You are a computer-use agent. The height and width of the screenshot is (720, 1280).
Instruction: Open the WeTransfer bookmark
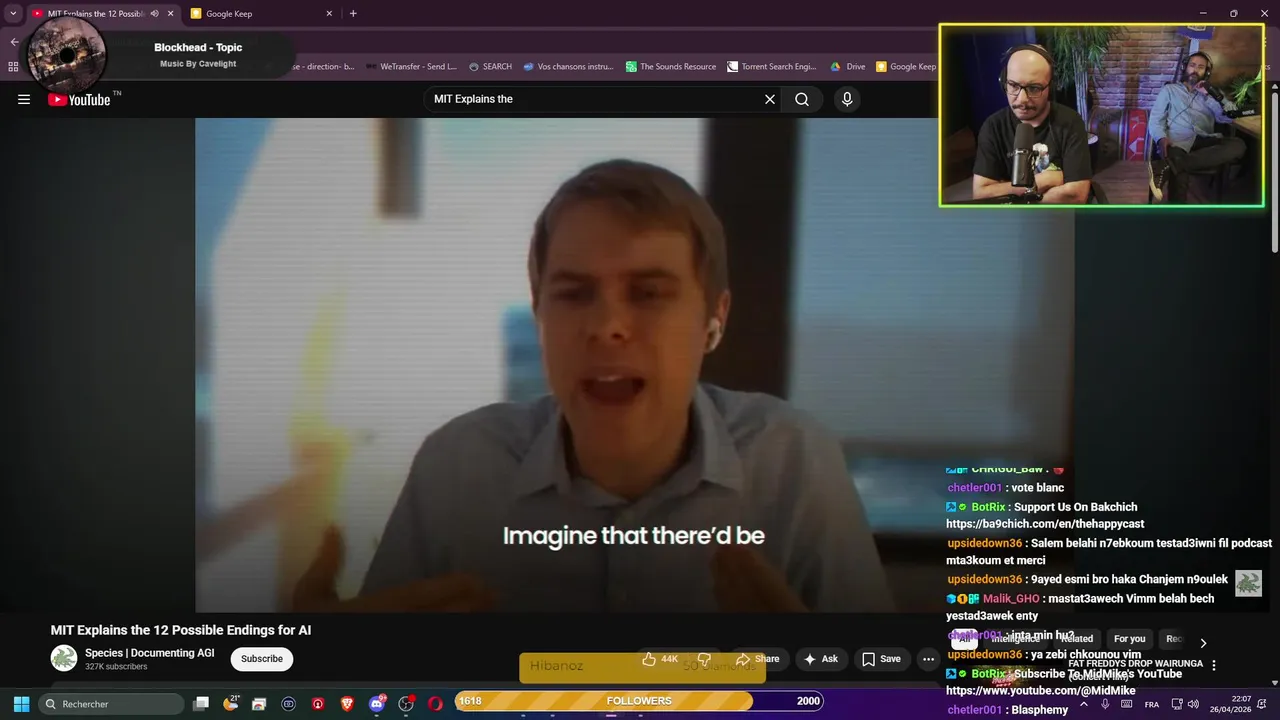pos(411,67)
